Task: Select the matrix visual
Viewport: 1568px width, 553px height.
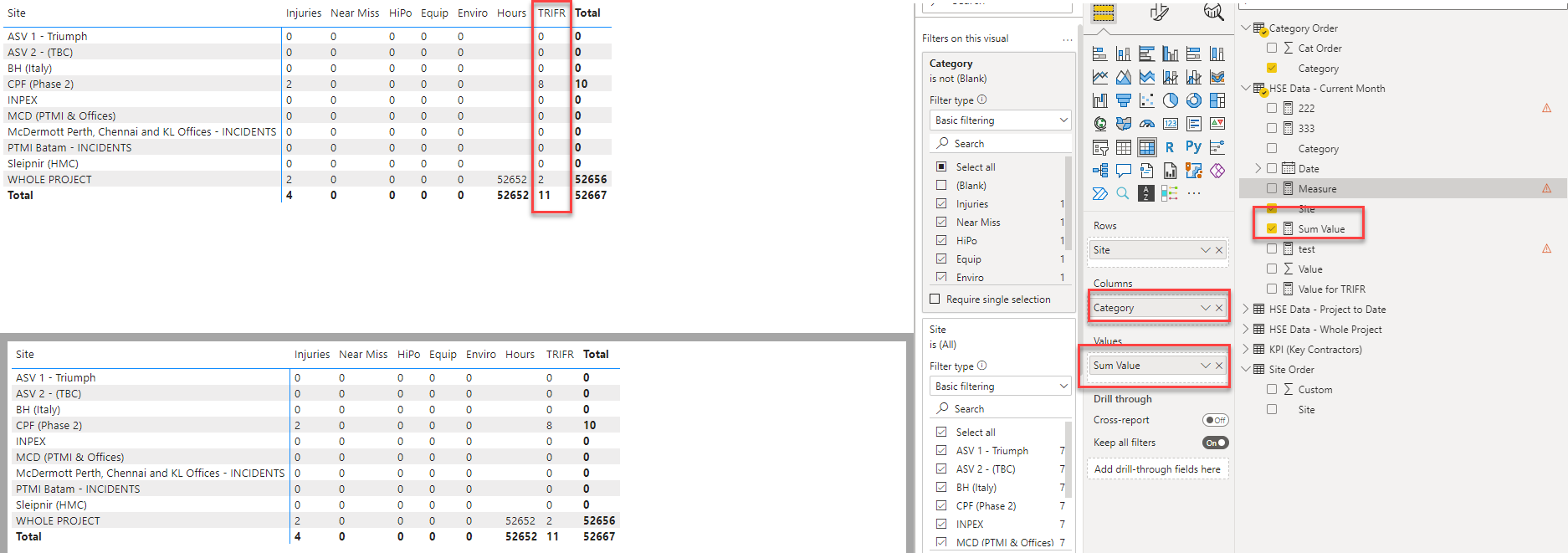Action: coord(1147,147)
